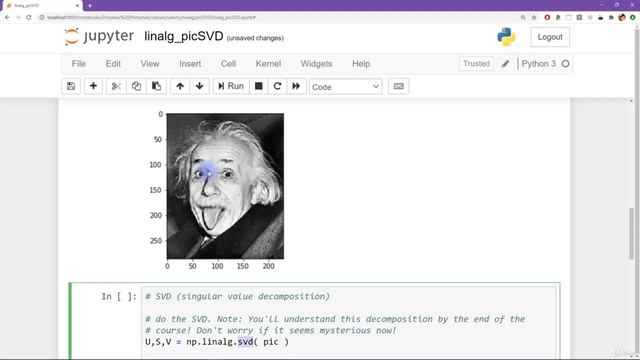Click the Einstein image output

tap(225, 186)
